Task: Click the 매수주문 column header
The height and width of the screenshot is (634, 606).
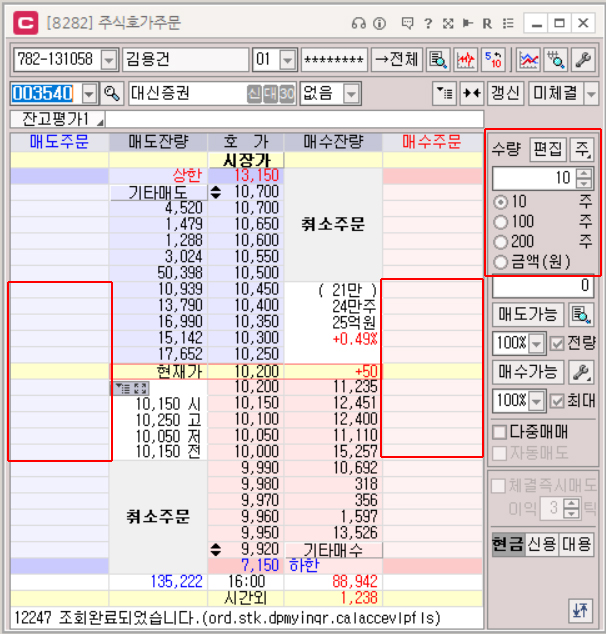Action: [432, 142]
